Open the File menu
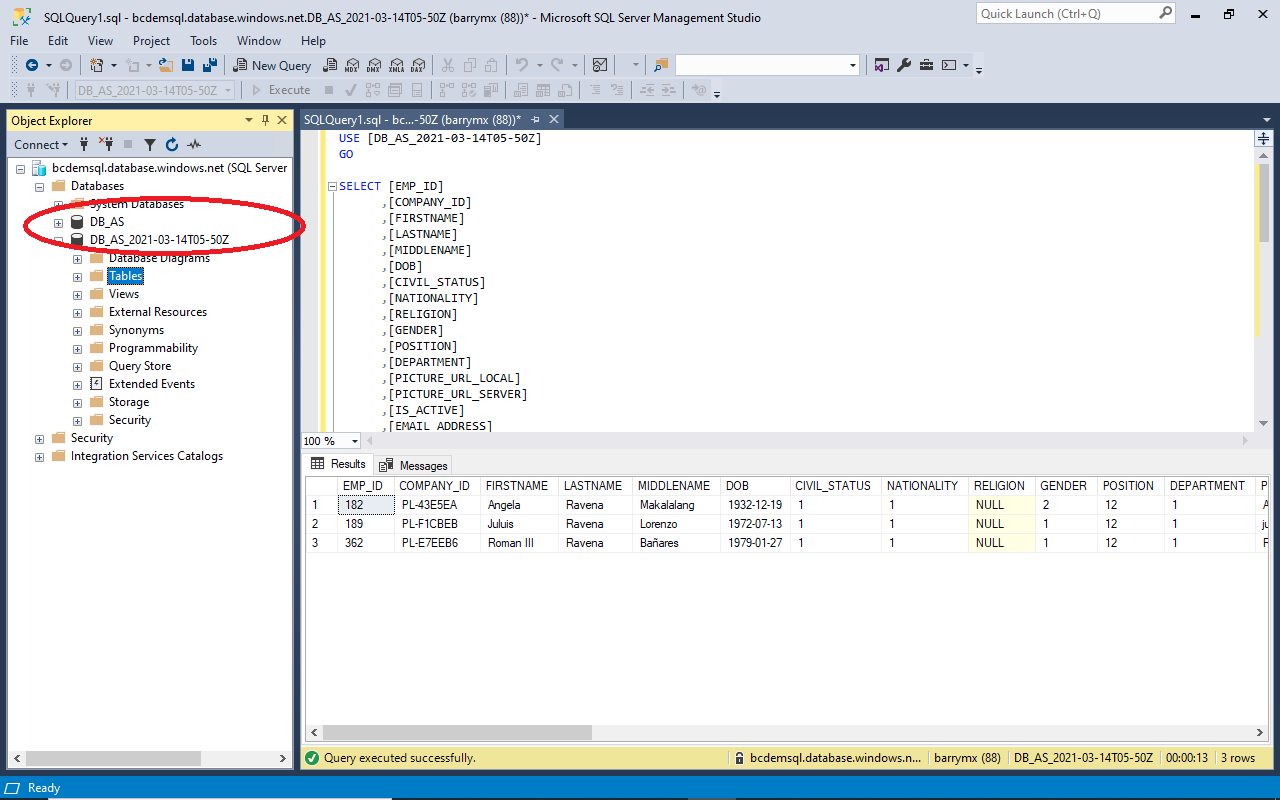The height and width of the screenshot is (800, 1280). coord(19,41)
